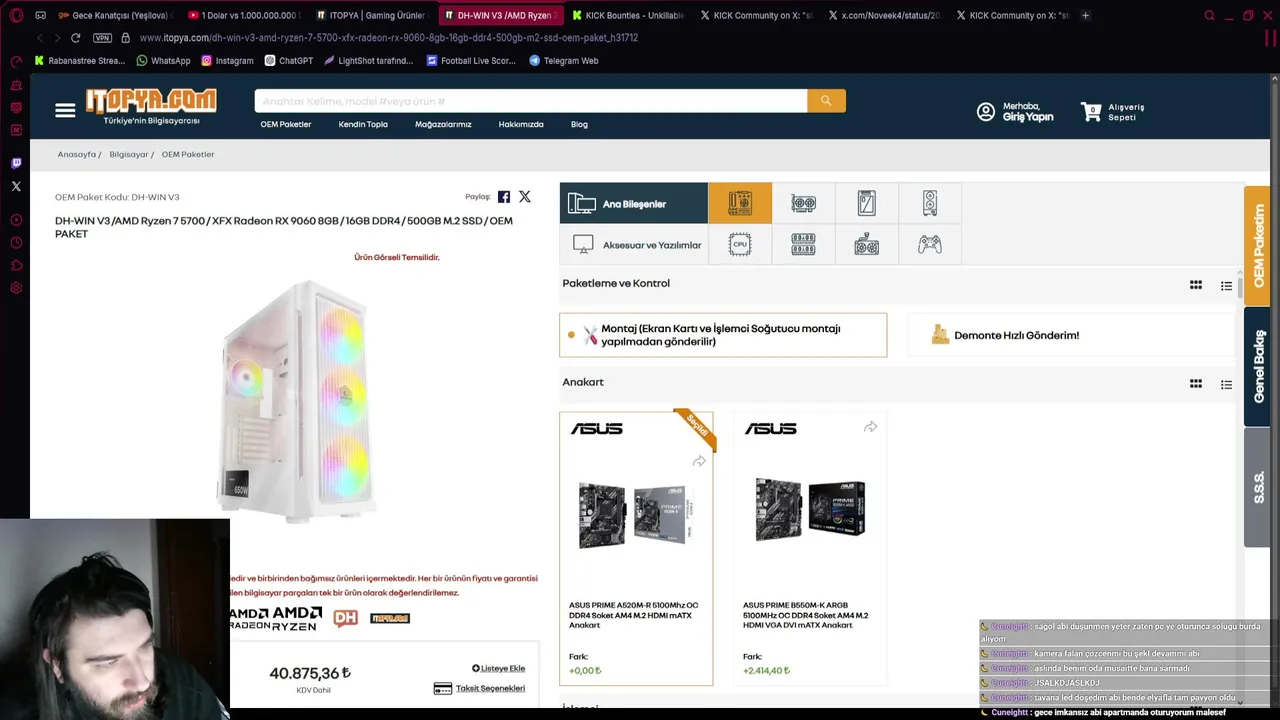Open Blog in the nav menu
Screen dimensions: 1280x720
pos(579,124)
